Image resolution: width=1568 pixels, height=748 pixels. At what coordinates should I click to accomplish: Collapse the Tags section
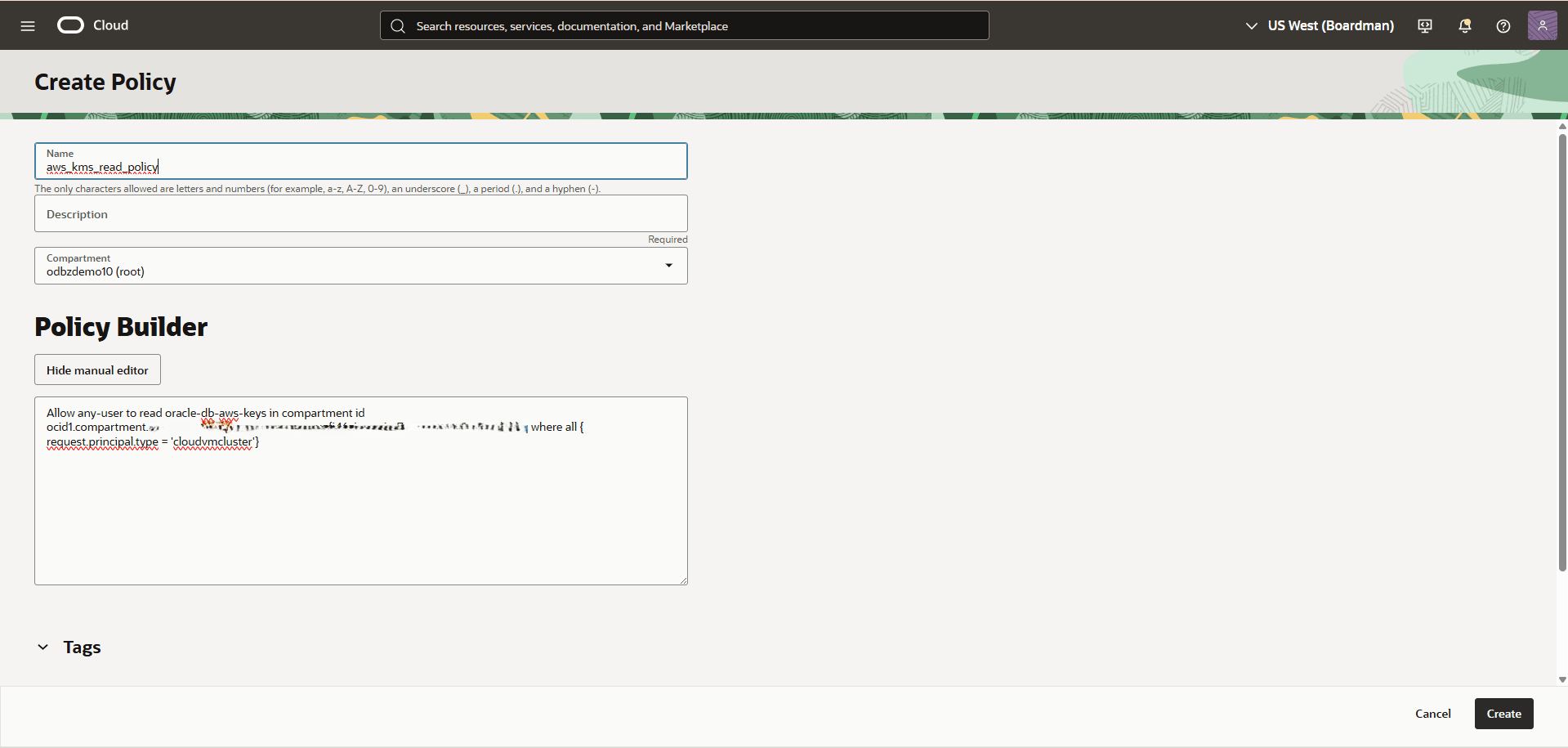tap(42, 647)
